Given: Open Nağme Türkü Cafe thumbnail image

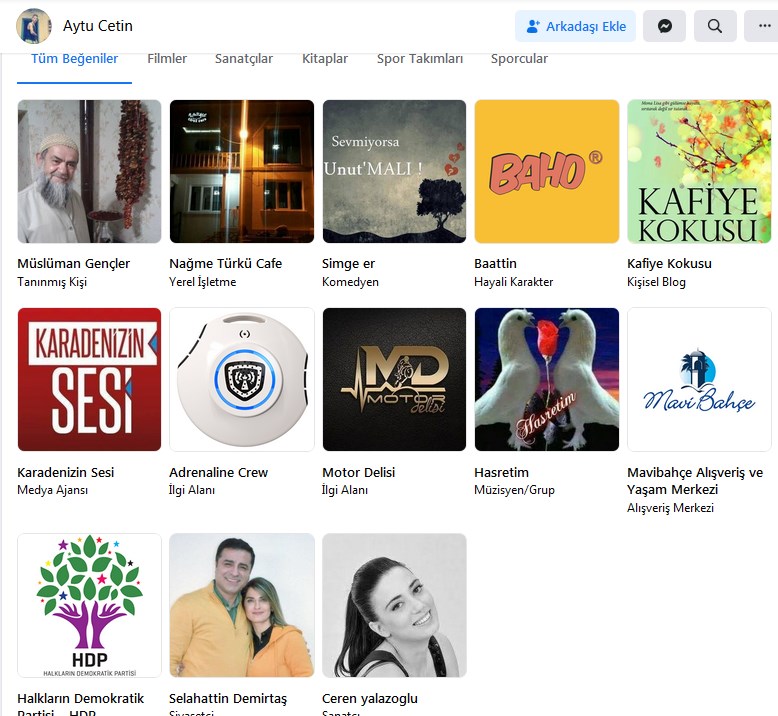Looking at the screenshot, I should click(x=242, y=171).
